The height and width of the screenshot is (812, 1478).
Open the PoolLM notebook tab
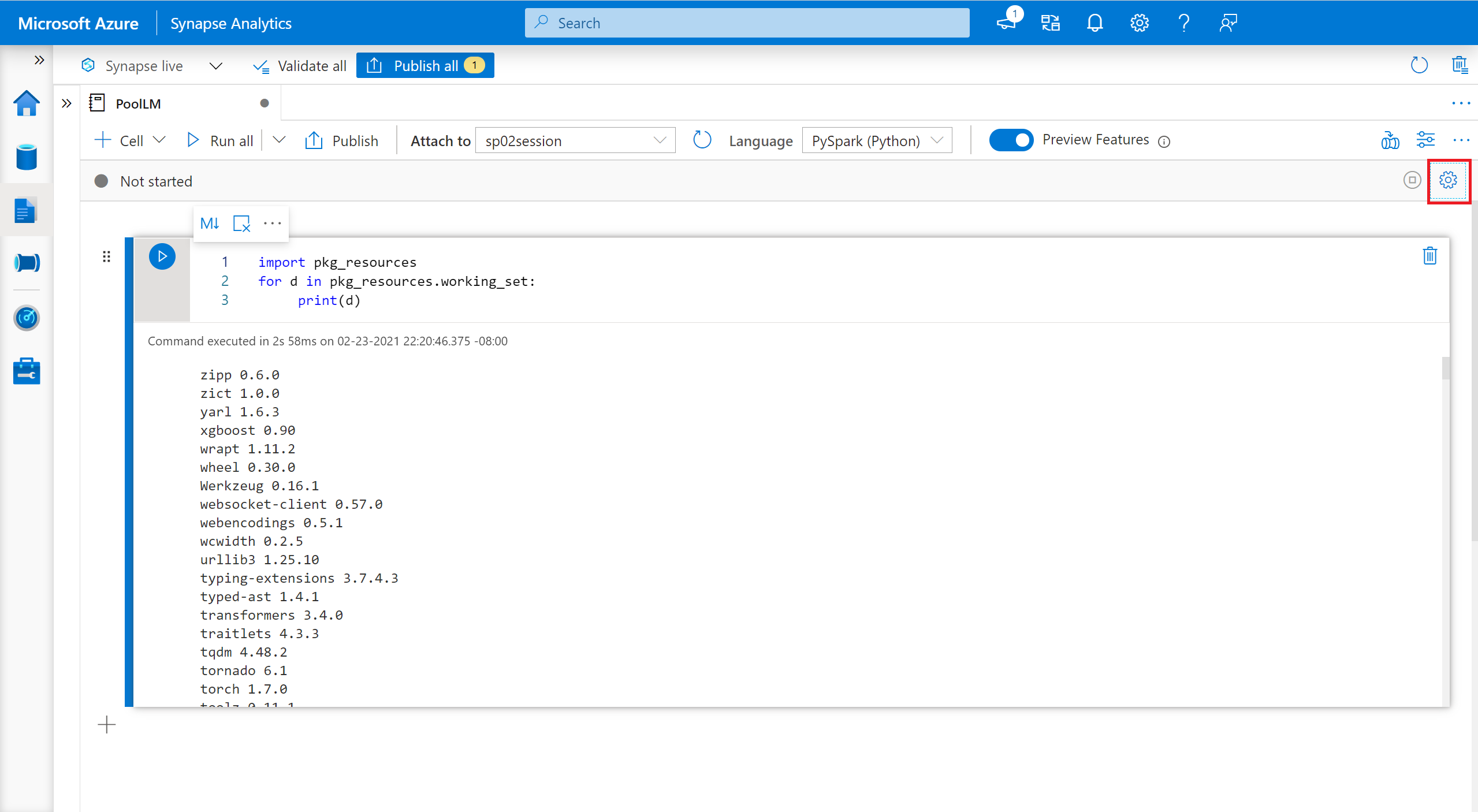point(140,102)
